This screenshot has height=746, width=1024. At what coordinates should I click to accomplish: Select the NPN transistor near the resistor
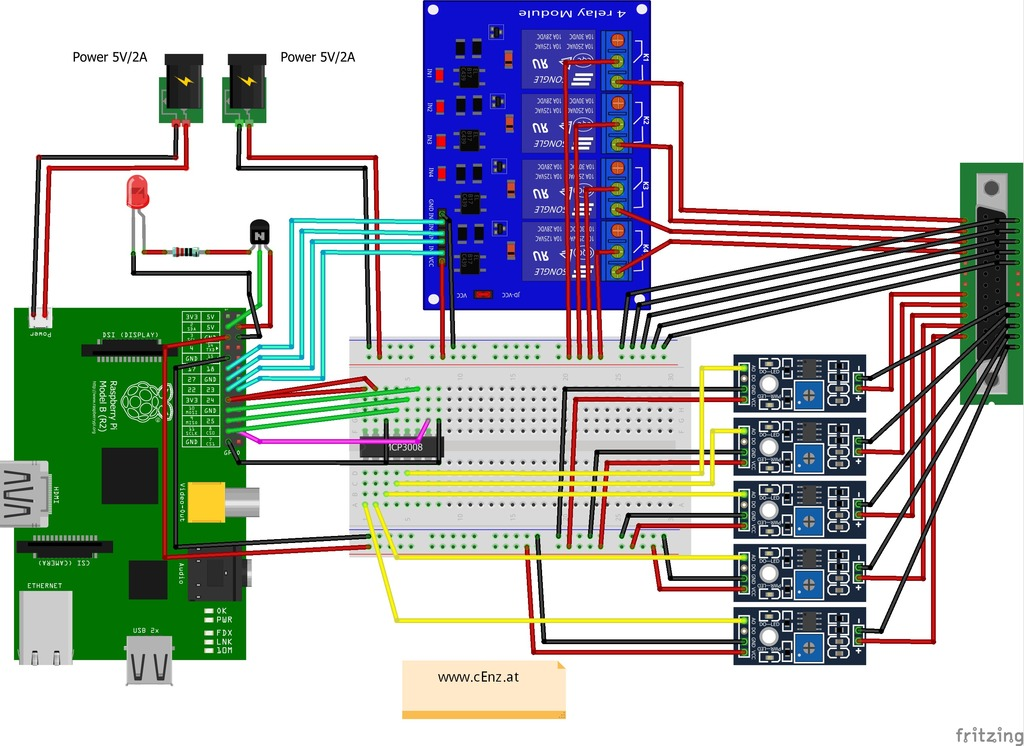[x=260, y=234]
